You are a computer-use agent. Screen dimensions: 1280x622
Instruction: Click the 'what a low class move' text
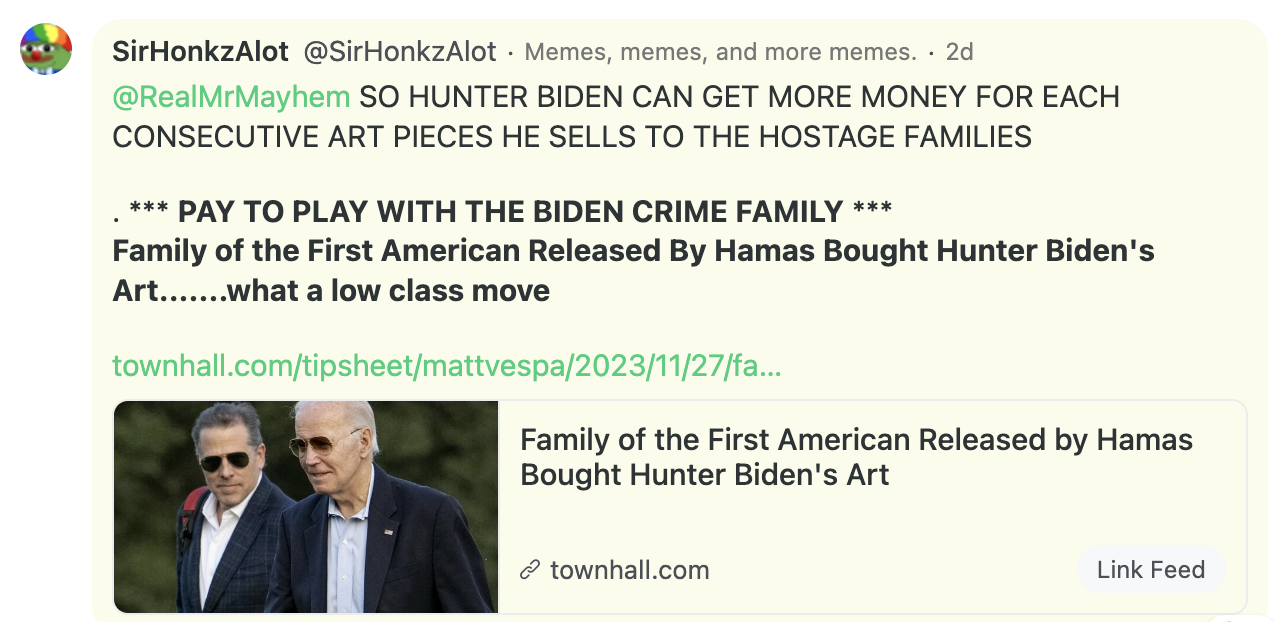[389, 291]
